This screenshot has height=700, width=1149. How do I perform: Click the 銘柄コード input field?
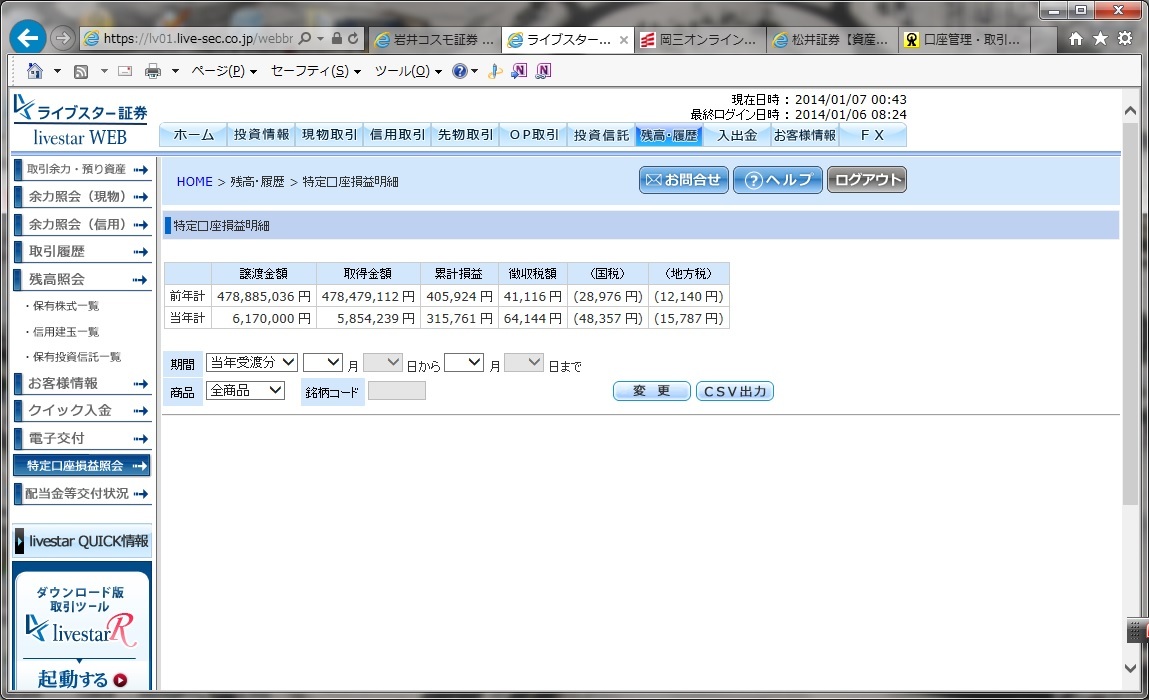click(396, 391)
